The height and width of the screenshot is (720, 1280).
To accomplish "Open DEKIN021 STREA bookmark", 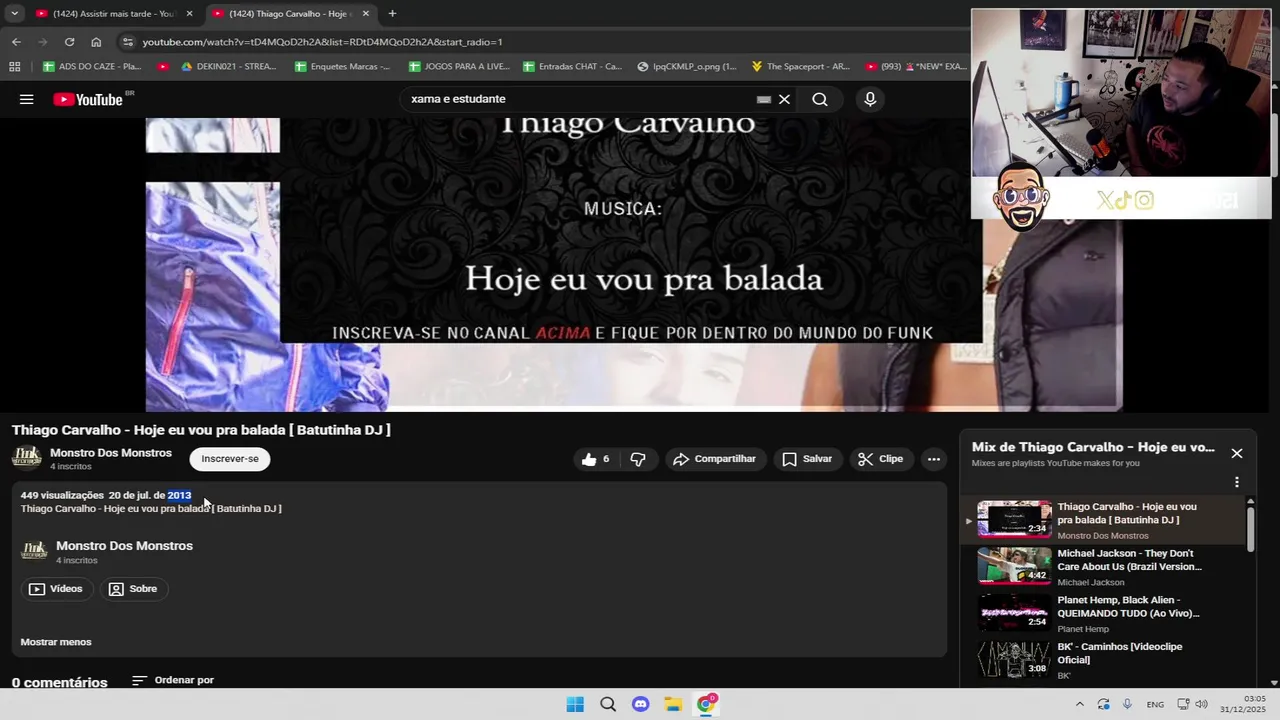I will 228,67.
